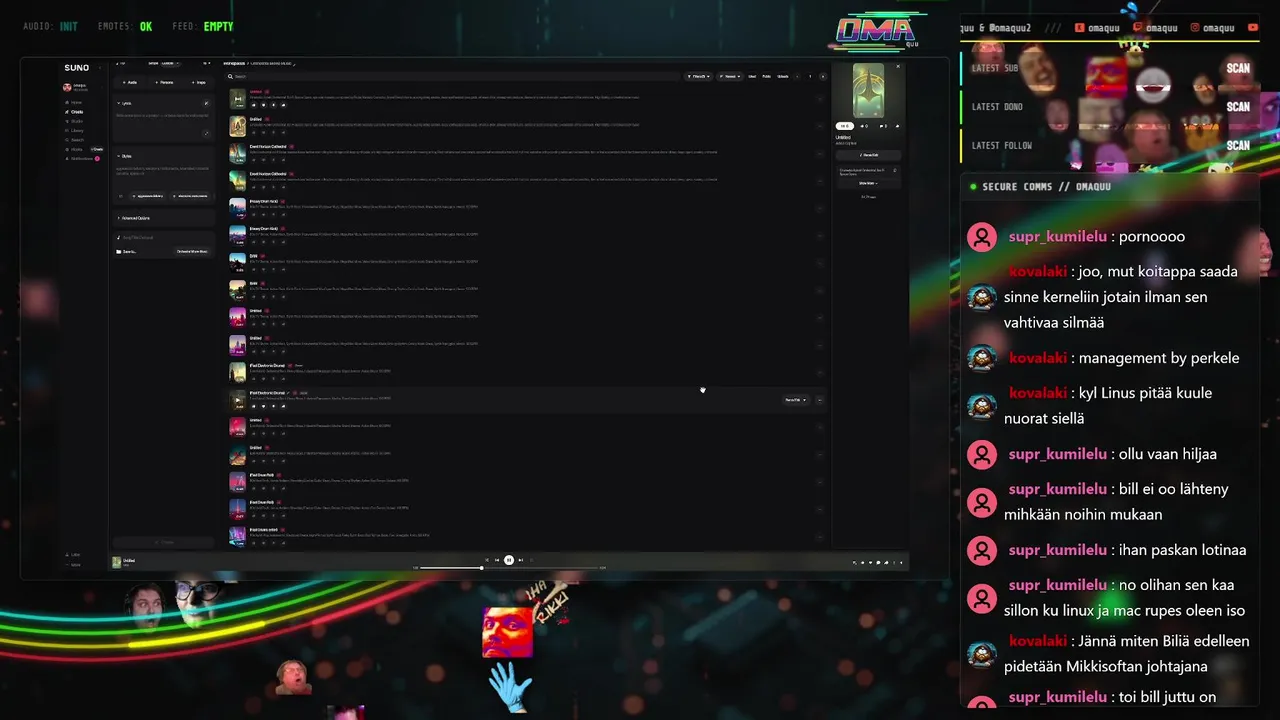
Task: Open the Newest sort dropdown
Action: (x=730, y=76)
